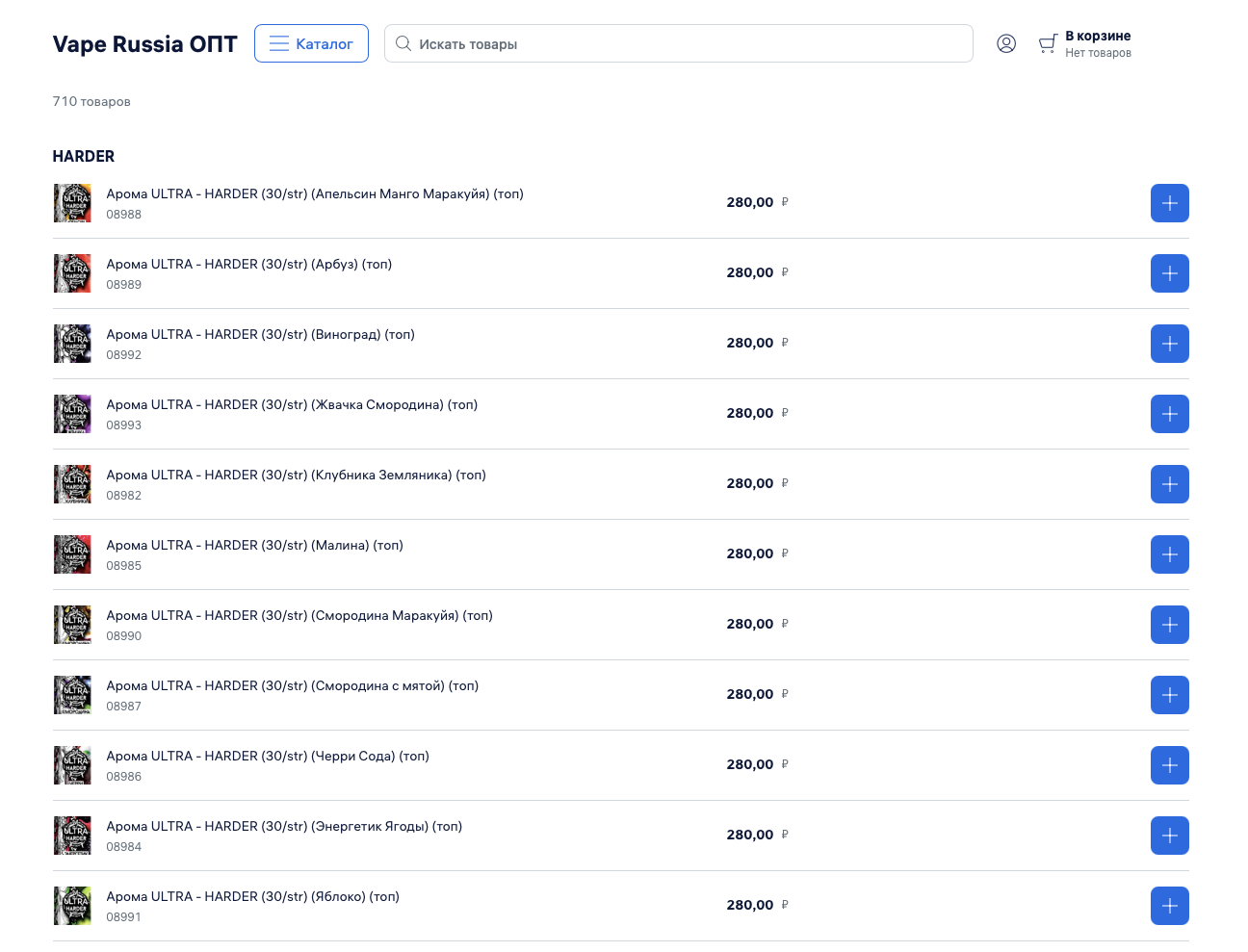Screen dimensions: 1248x952
Task: Add Малина aroma to cart
Action: (x=1170, y=554)
